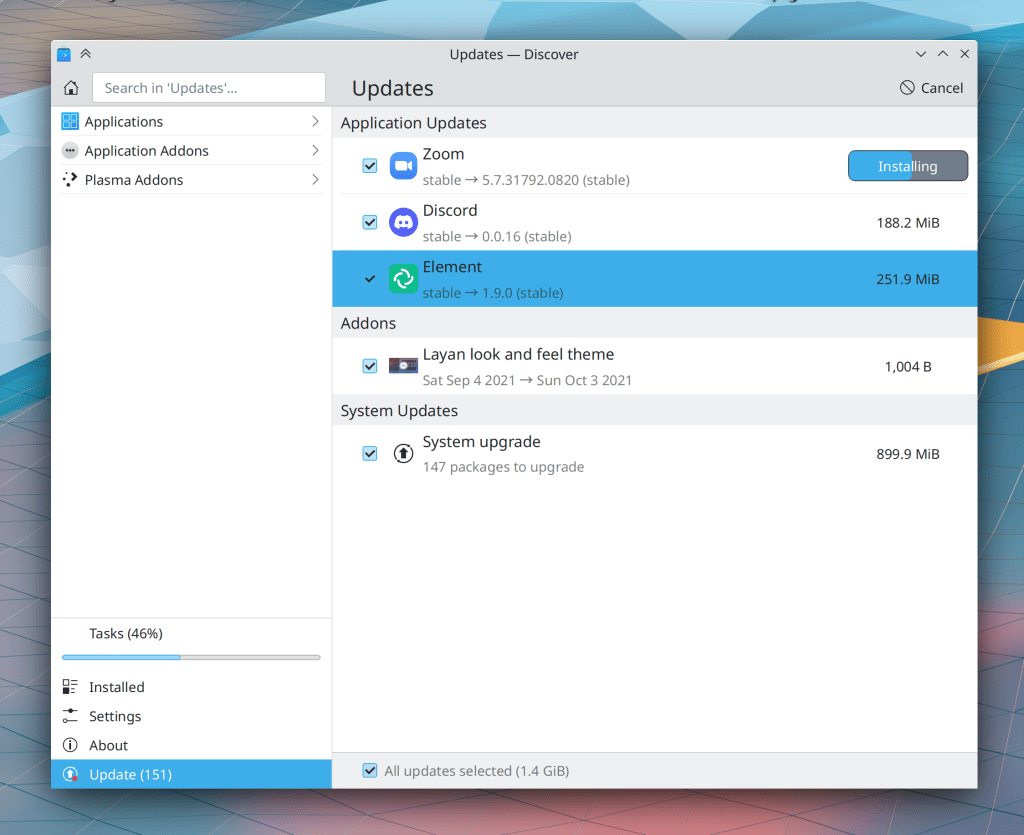The image size is (1024, 835).
Task: Uncheck the Discord update checkbox
Action: pos(370,222)
